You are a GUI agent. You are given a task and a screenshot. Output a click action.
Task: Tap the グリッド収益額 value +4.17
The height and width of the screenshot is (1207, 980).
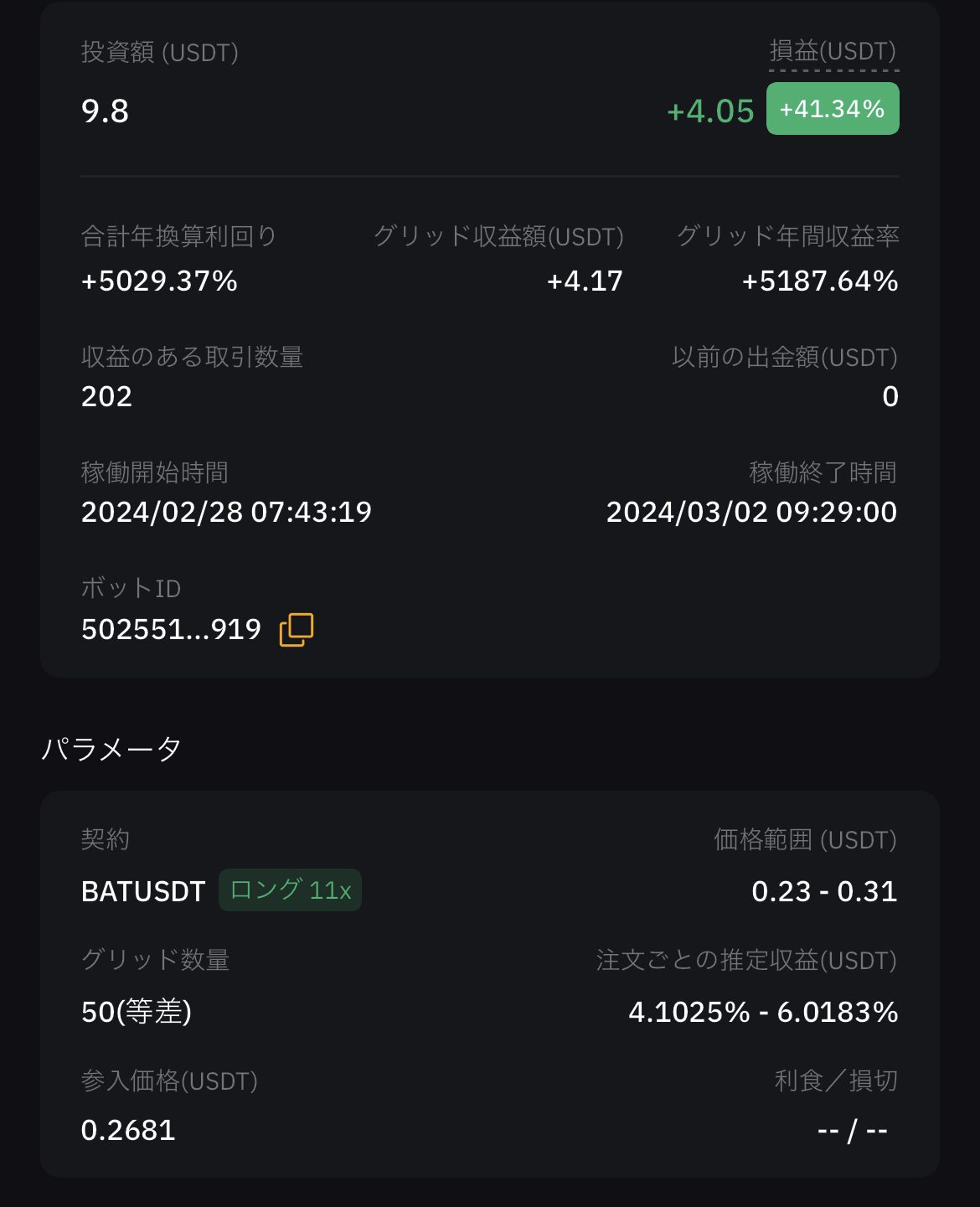click(x=585, y=281)
